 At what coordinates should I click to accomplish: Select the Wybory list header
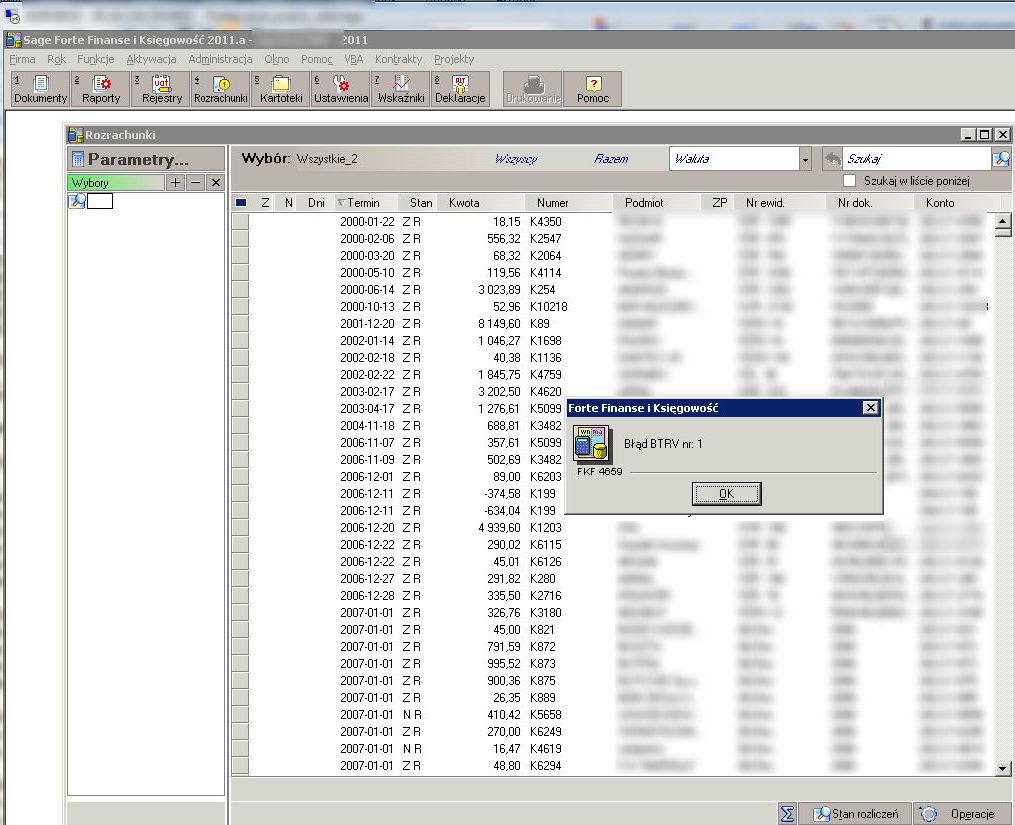116,183
